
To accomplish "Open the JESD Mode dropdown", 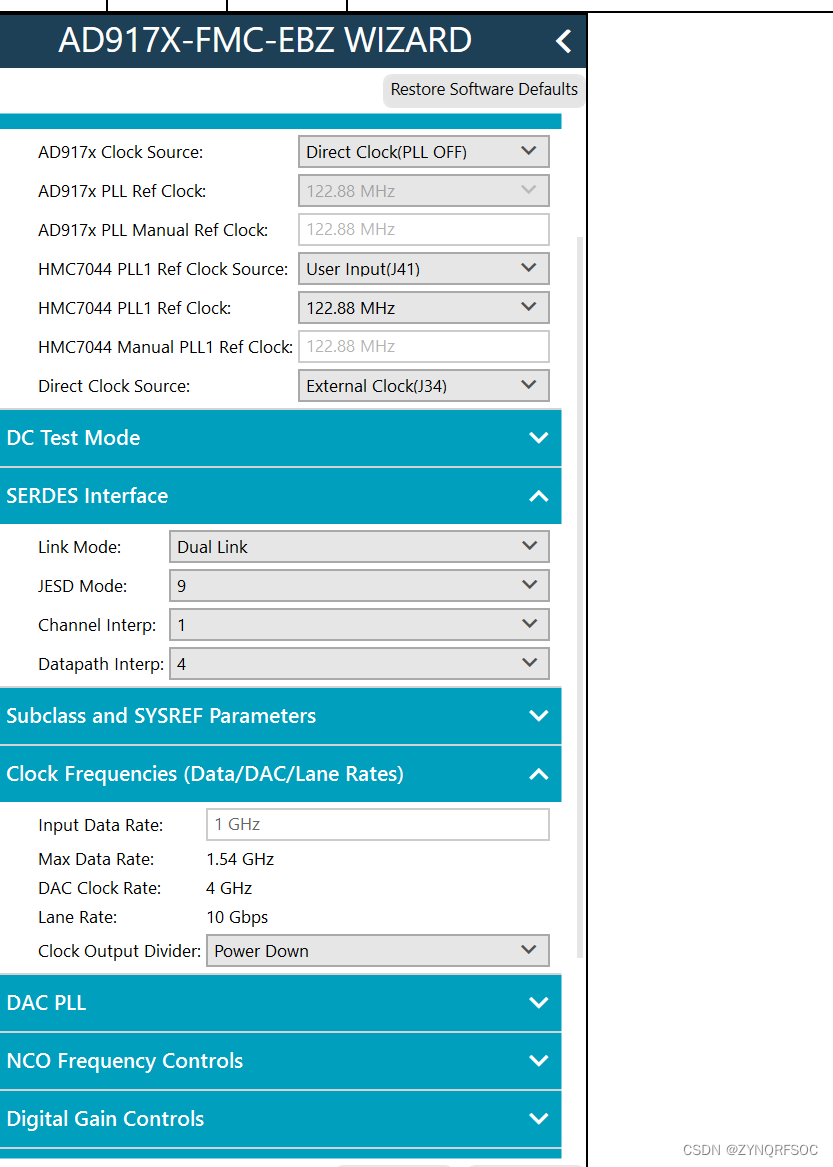I will [359, 586].
